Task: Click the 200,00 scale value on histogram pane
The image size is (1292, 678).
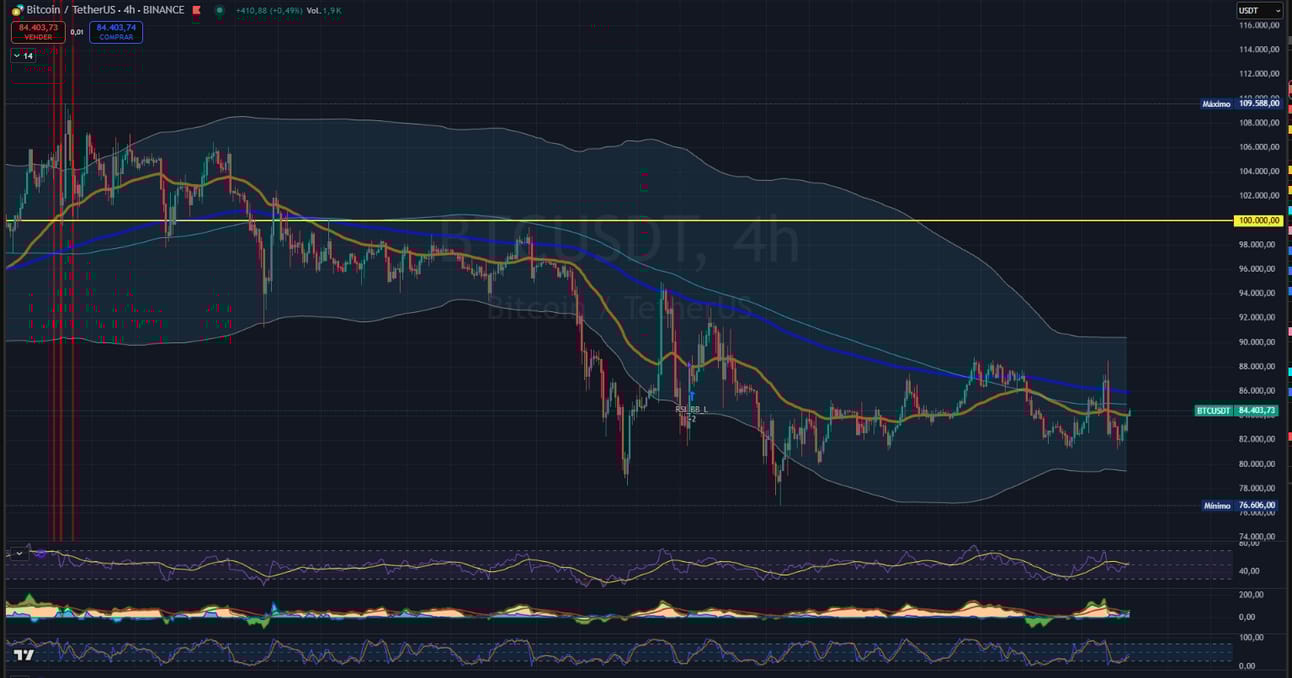Action: (x=1251, y=594)
